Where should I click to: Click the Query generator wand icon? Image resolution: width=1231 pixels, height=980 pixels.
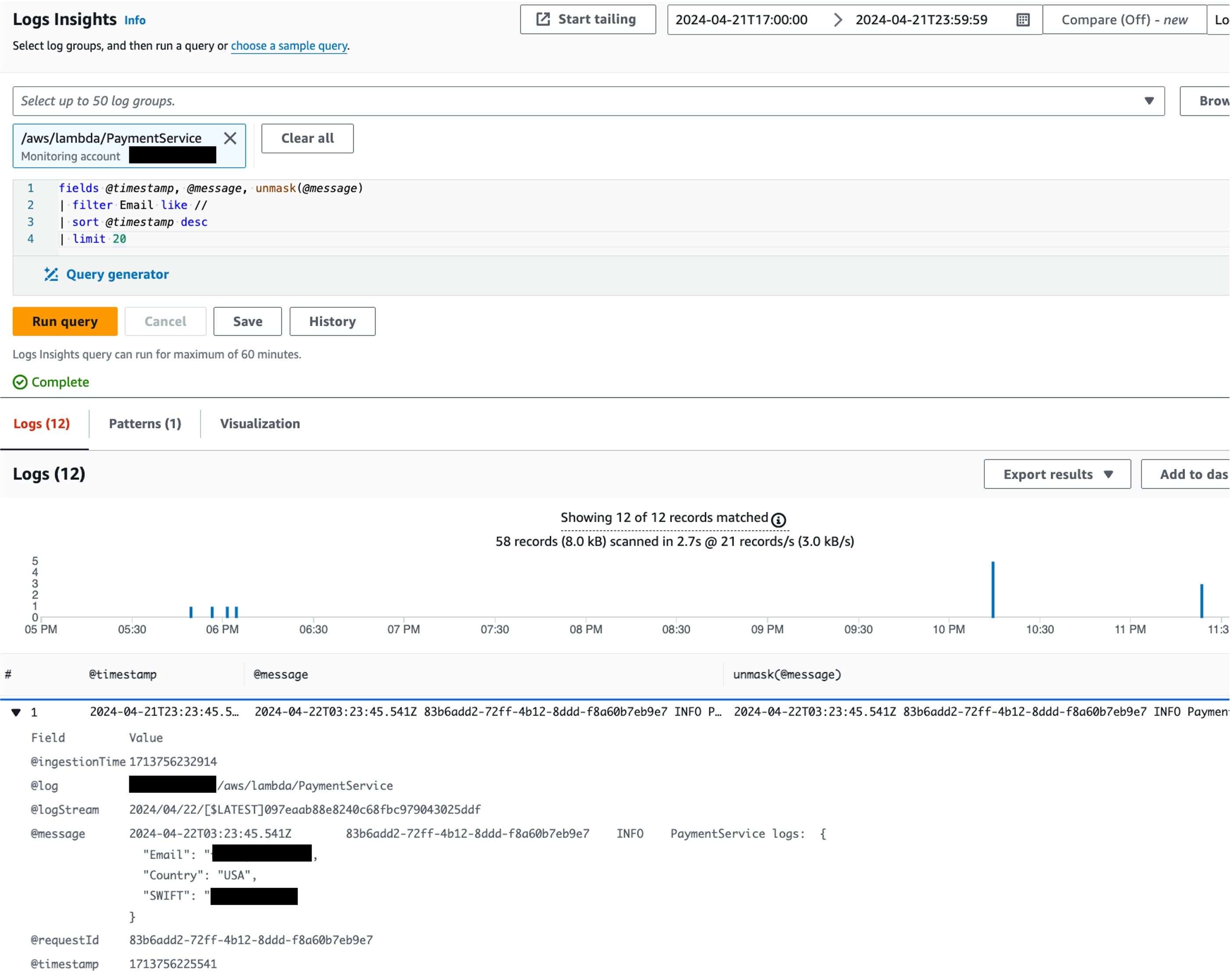(51, 274)
